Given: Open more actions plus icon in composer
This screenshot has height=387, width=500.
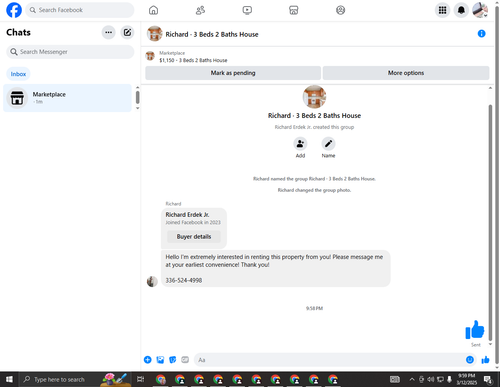Looking at the screenshot, I should tap(148, 360).
